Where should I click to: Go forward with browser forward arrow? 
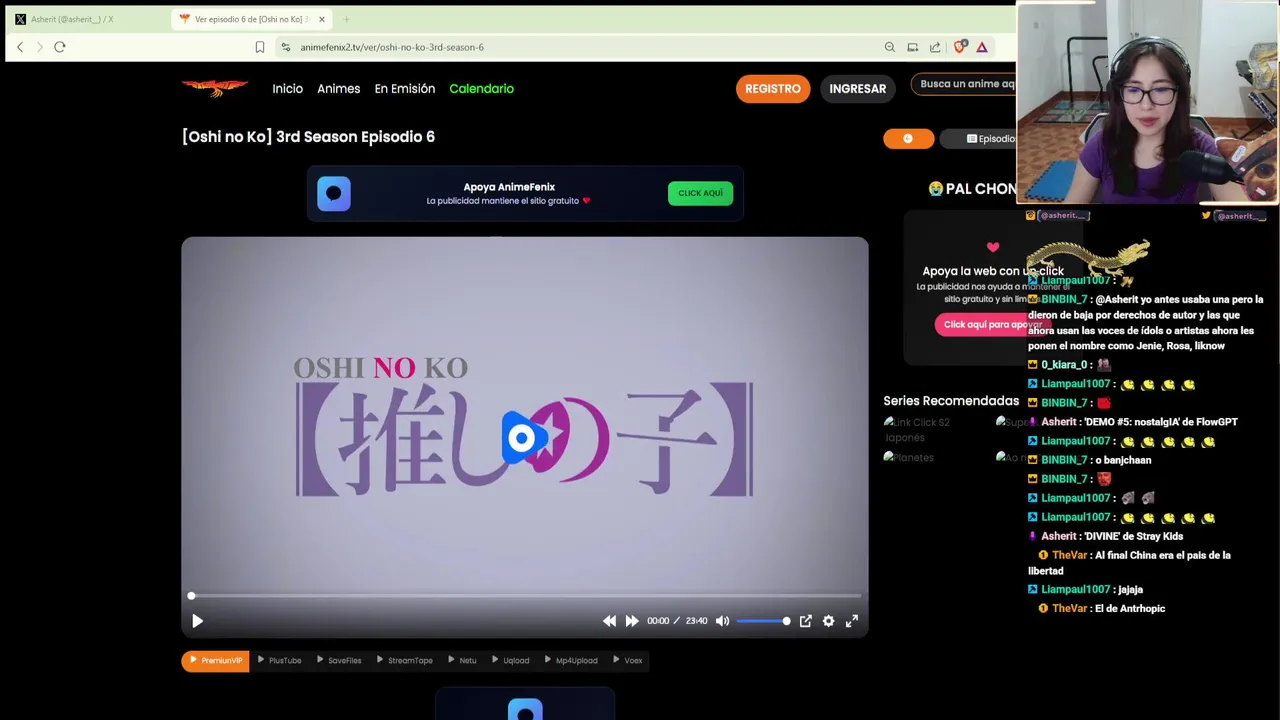coord(39,47)
